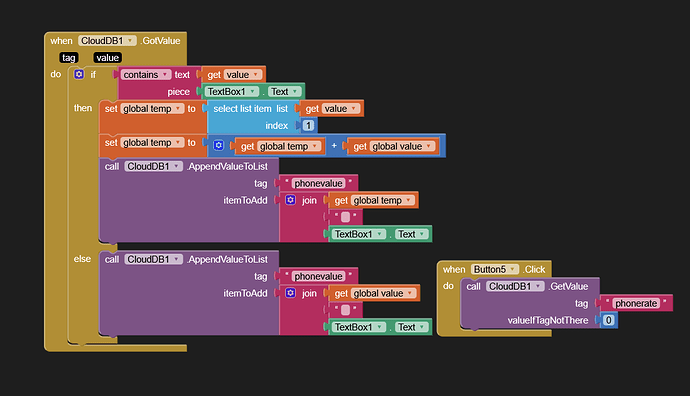
Task: Click the 'then' label of the if block
Action: point(83,108)
